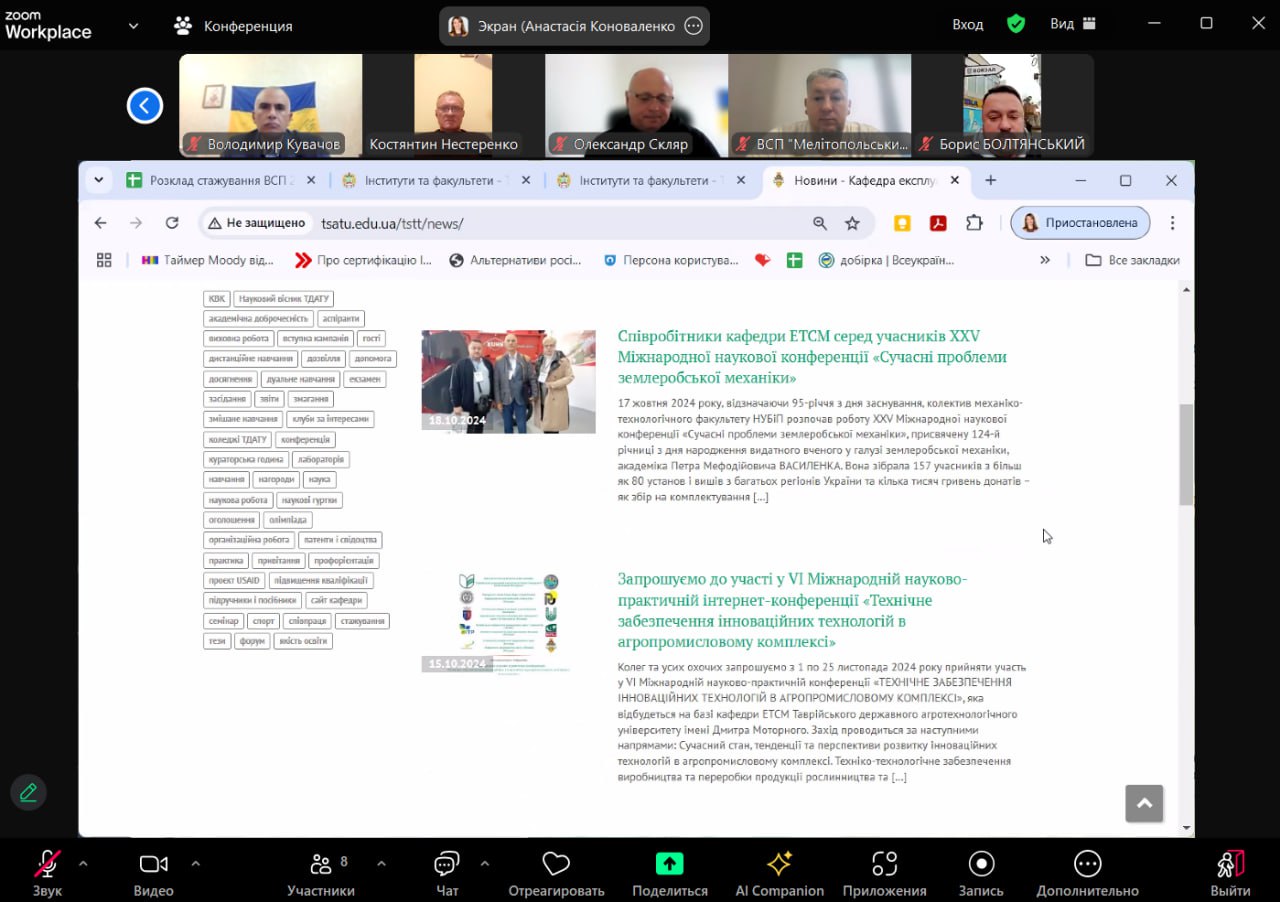Open the Reactions heart icon
This screenshot has height=902, width=1280.
point(556,865)
